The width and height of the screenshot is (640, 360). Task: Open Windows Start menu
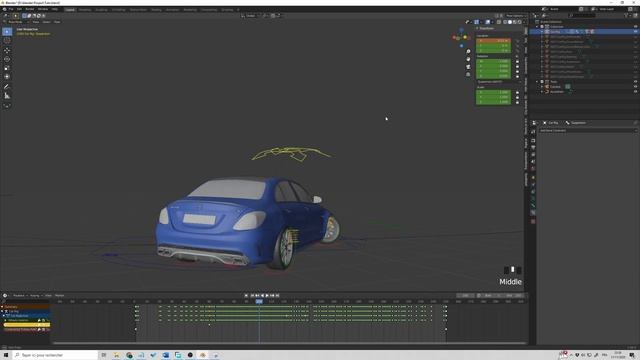pos(6,355)
